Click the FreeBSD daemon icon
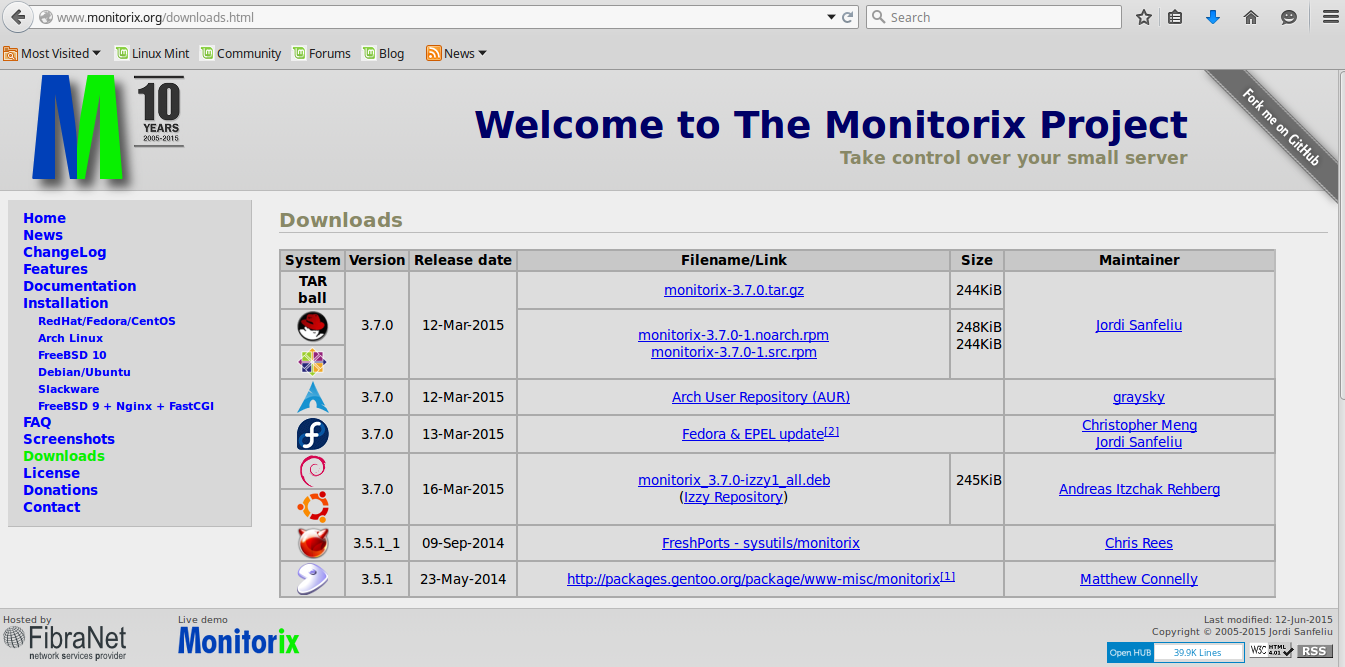The width and height of the screenshot is (1345, 667). tap(312, 543)
